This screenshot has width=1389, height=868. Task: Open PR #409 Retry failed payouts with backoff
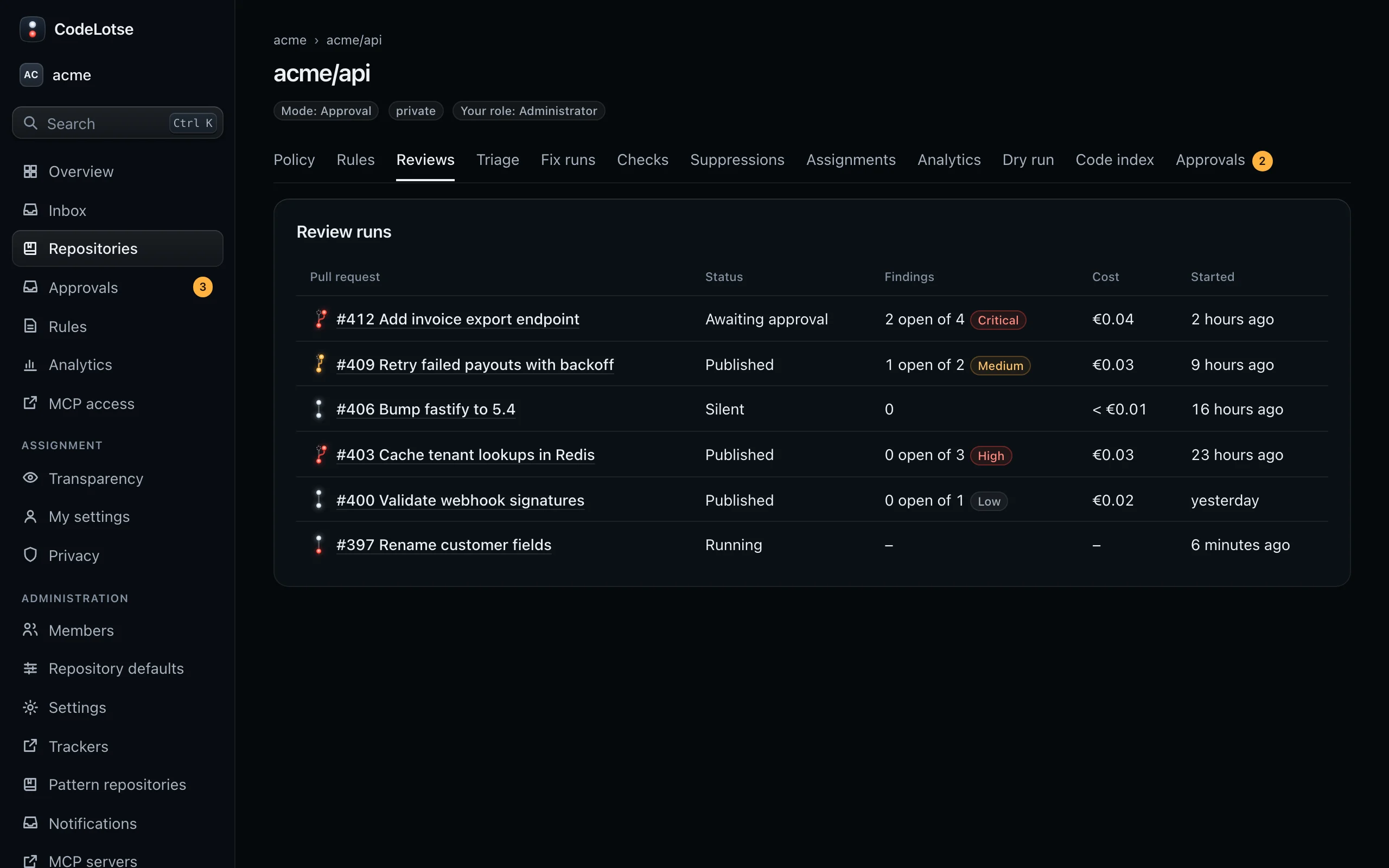click(475, 365)
